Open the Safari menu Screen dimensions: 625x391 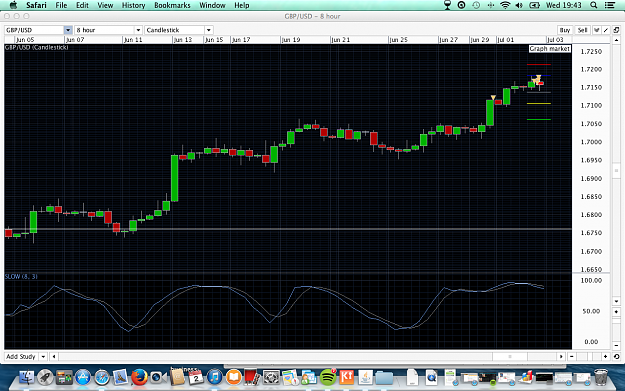36,5
